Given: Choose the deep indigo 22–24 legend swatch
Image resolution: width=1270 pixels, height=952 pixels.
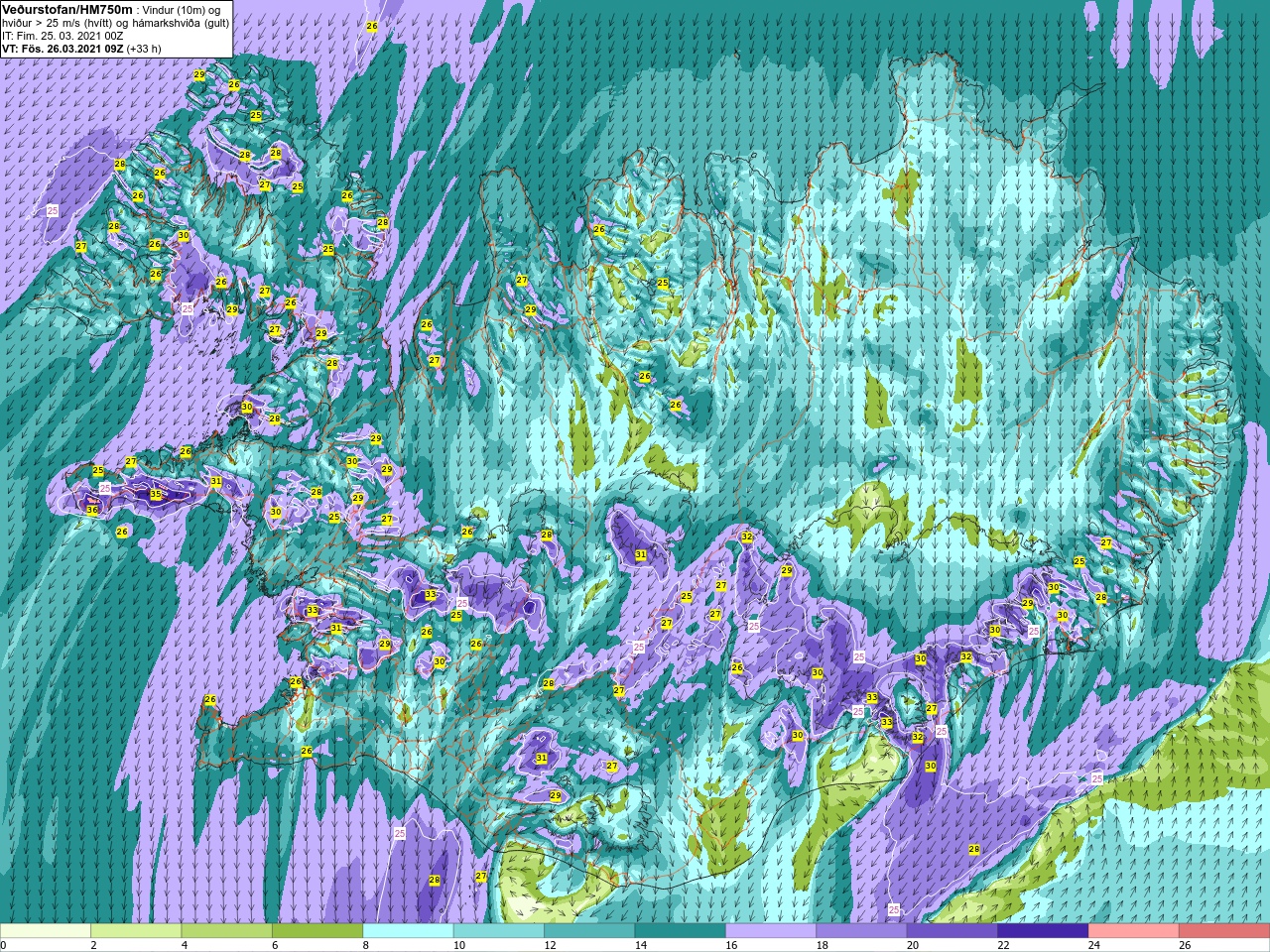Looking at the screenshot, I should click(1043, 931).
